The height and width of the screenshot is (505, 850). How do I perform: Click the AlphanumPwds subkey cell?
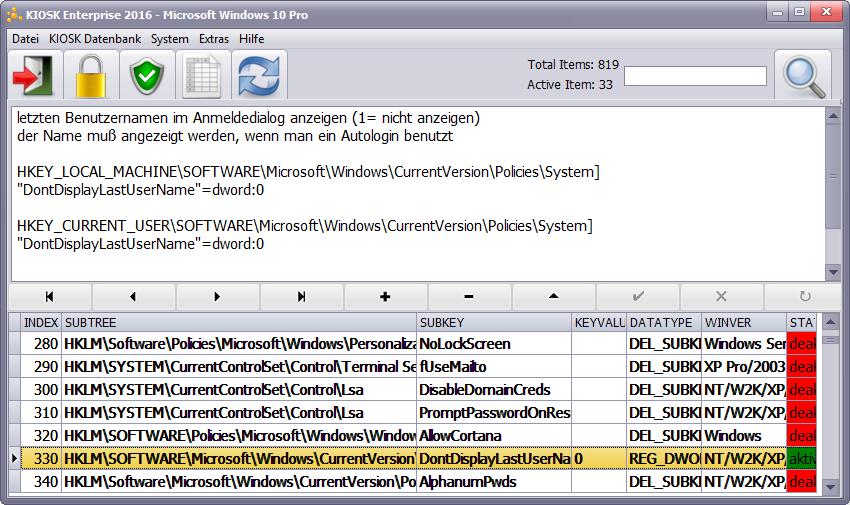[x=494, y=482]
